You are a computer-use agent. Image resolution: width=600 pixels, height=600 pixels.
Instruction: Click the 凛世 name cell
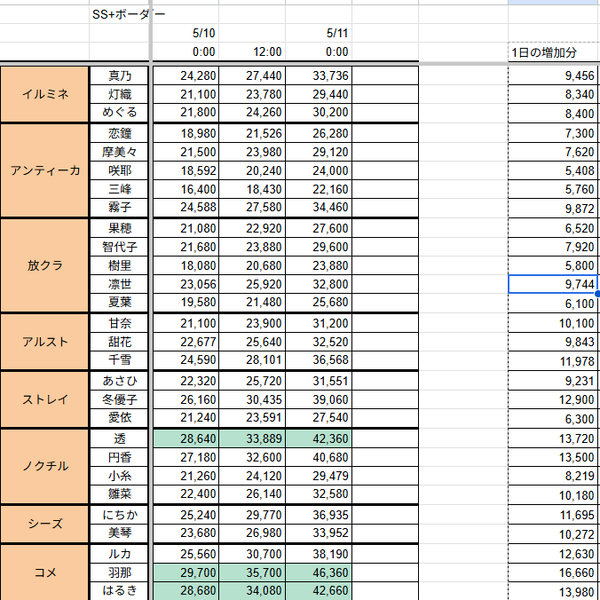(119, 284)
